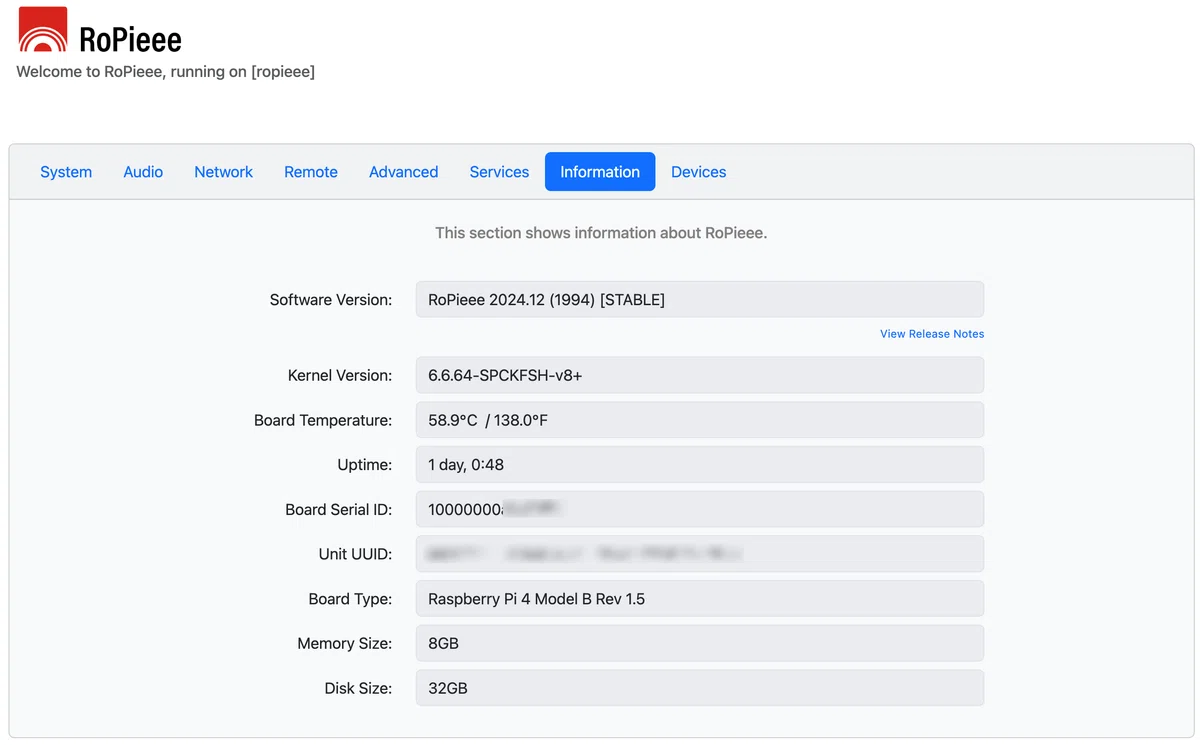Select the Remote tab
The image size is (1200, 745).
click(311, 172)
